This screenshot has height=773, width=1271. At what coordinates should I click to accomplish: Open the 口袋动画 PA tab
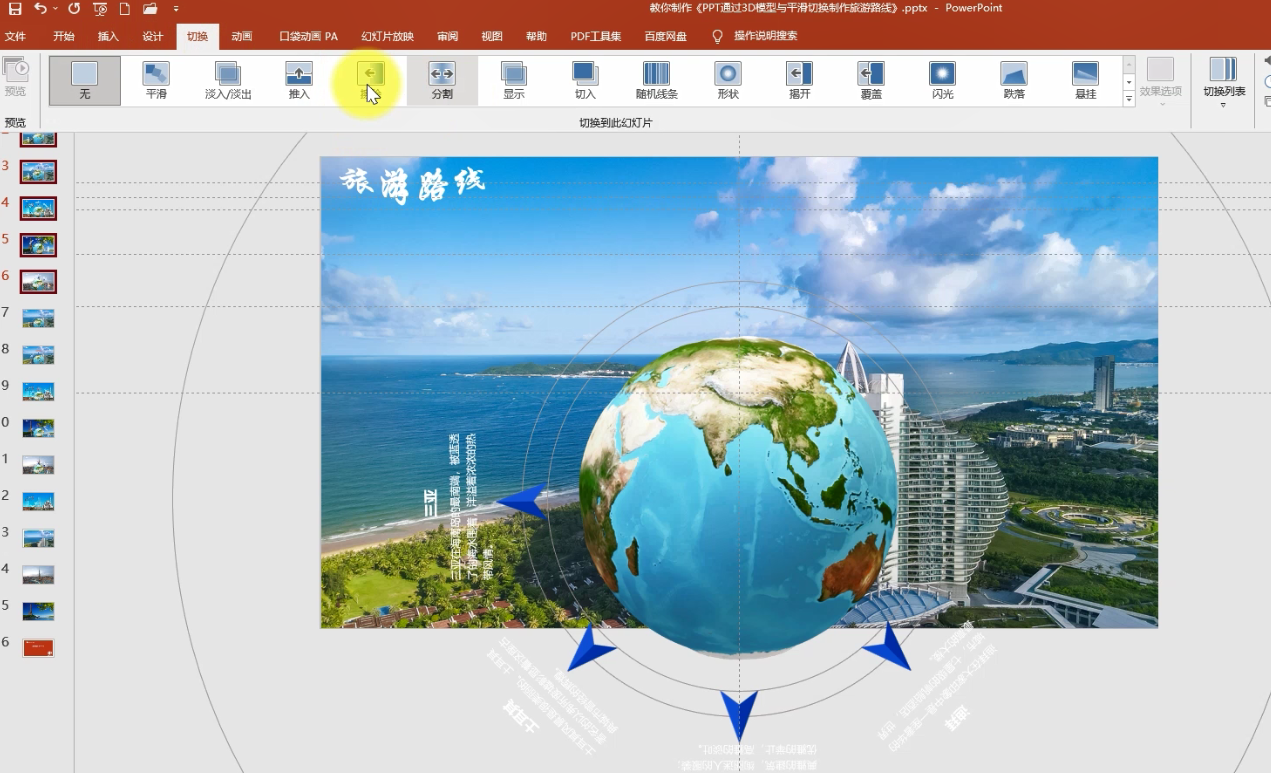(x=308, y=37)
